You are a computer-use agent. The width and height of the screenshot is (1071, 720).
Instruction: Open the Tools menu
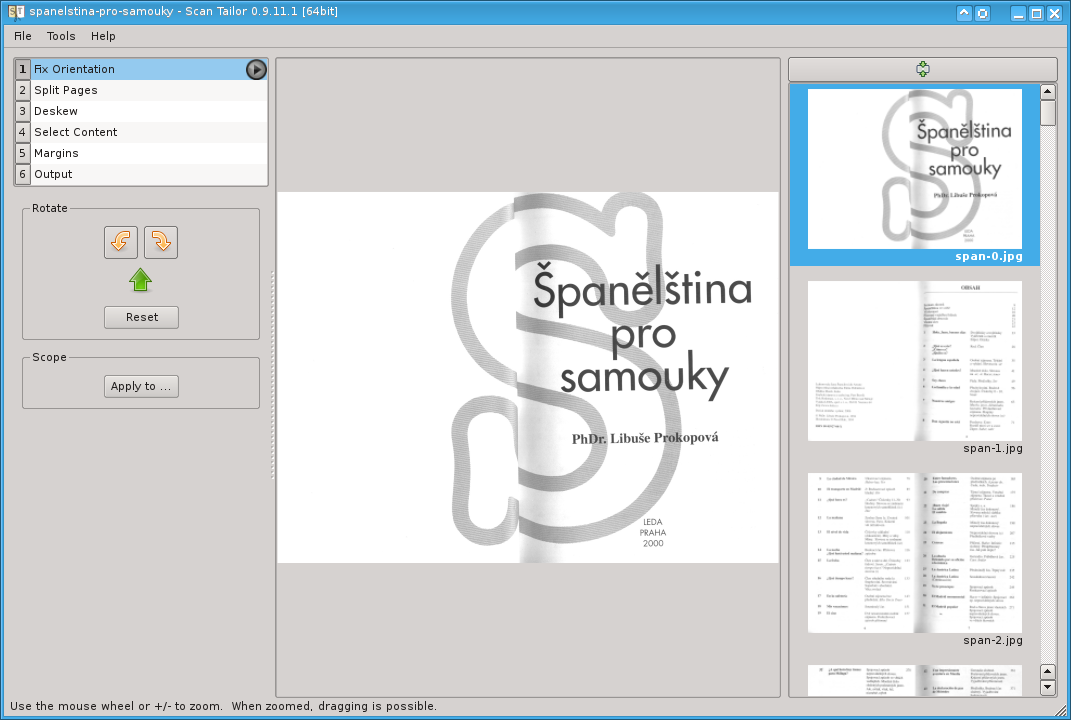(61, 36)
